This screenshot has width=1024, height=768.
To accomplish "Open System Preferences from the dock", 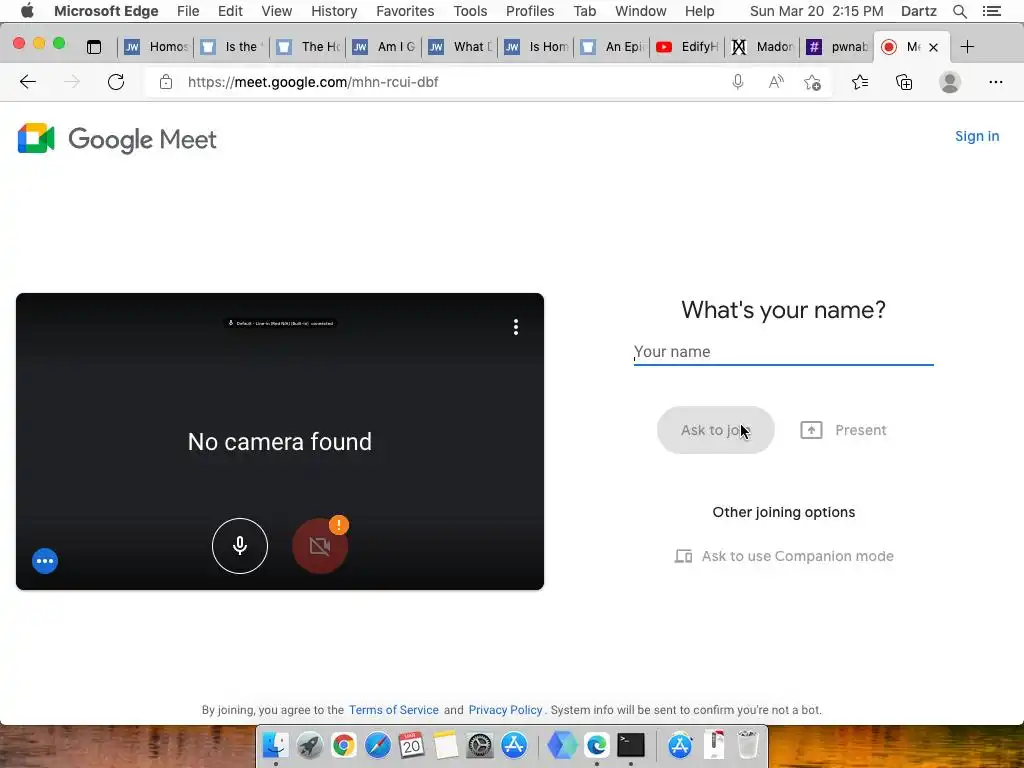I will [x=480, y=744].
